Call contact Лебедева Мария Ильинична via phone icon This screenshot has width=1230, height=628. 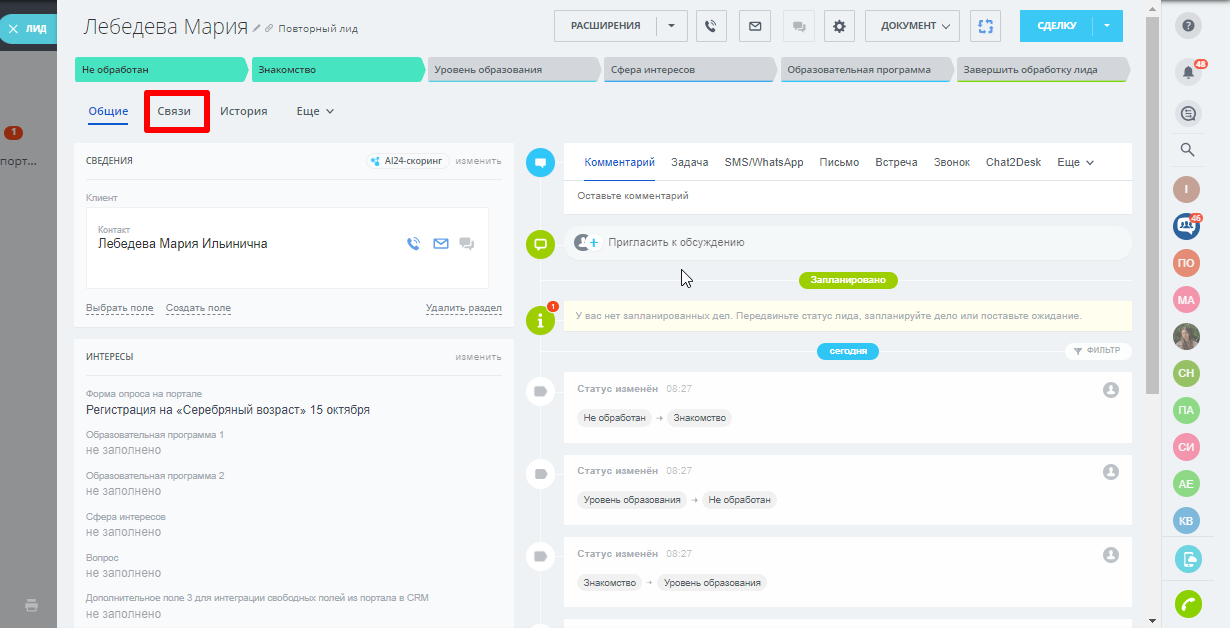414,243
